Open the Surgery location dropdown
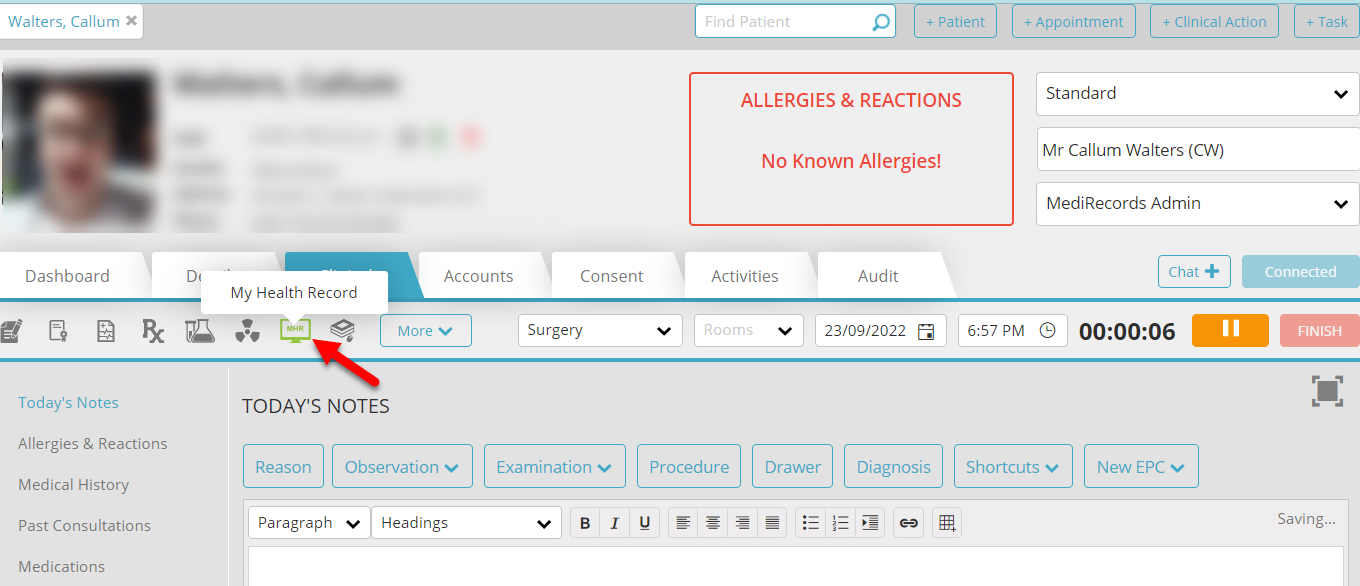 (x=600, y=330)
